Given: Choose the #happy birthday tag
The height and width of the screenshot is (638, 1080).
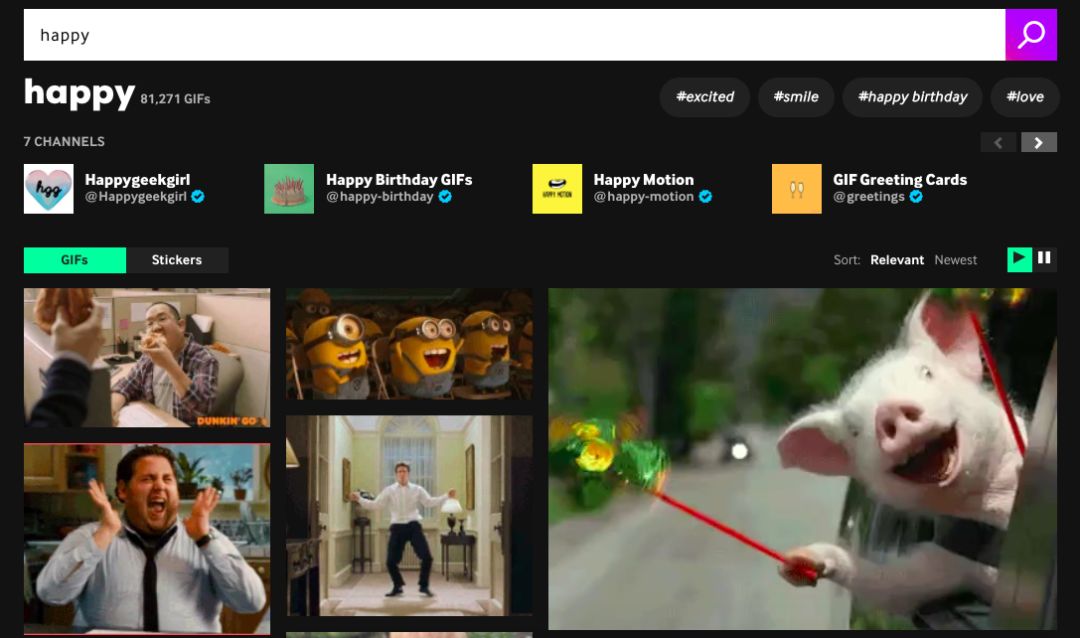Looking at the screenshot, I should coord(912,97).
